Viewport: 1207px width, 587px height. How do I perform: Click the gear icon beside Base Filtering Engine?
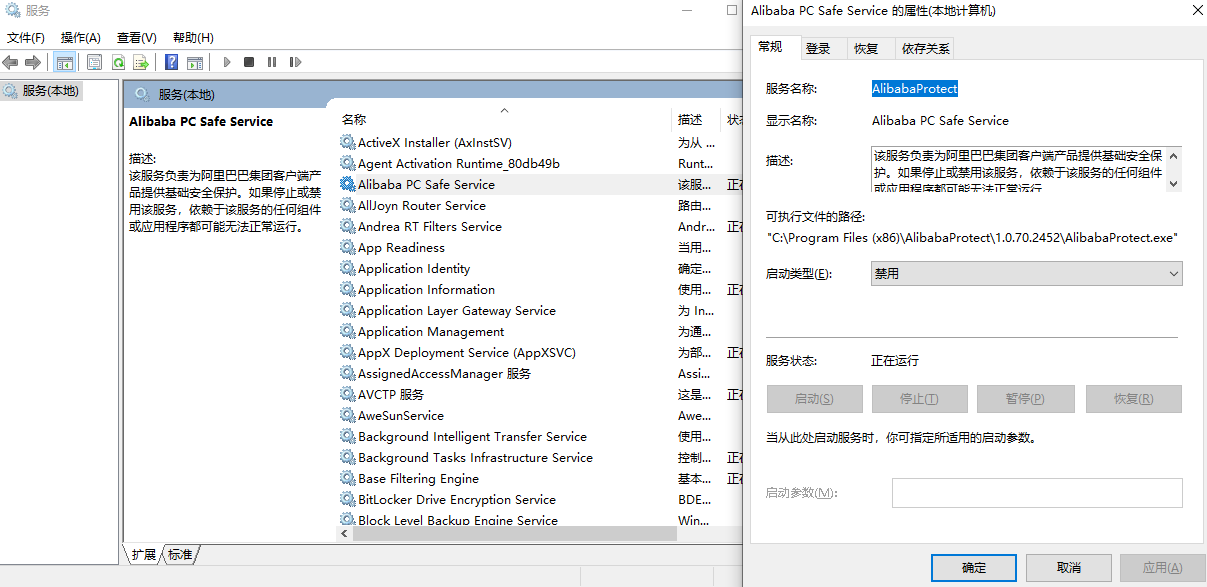coord(348,479)
